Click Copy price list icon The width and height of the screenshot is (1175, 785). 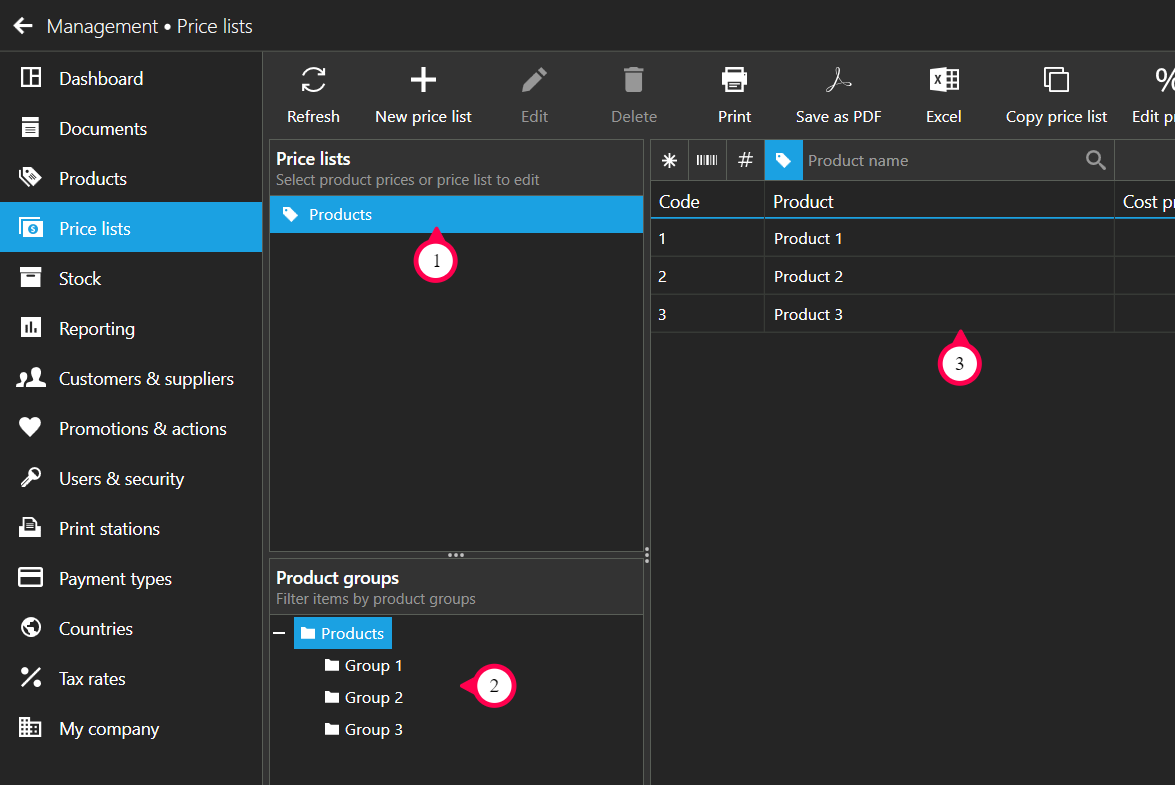1056,79
